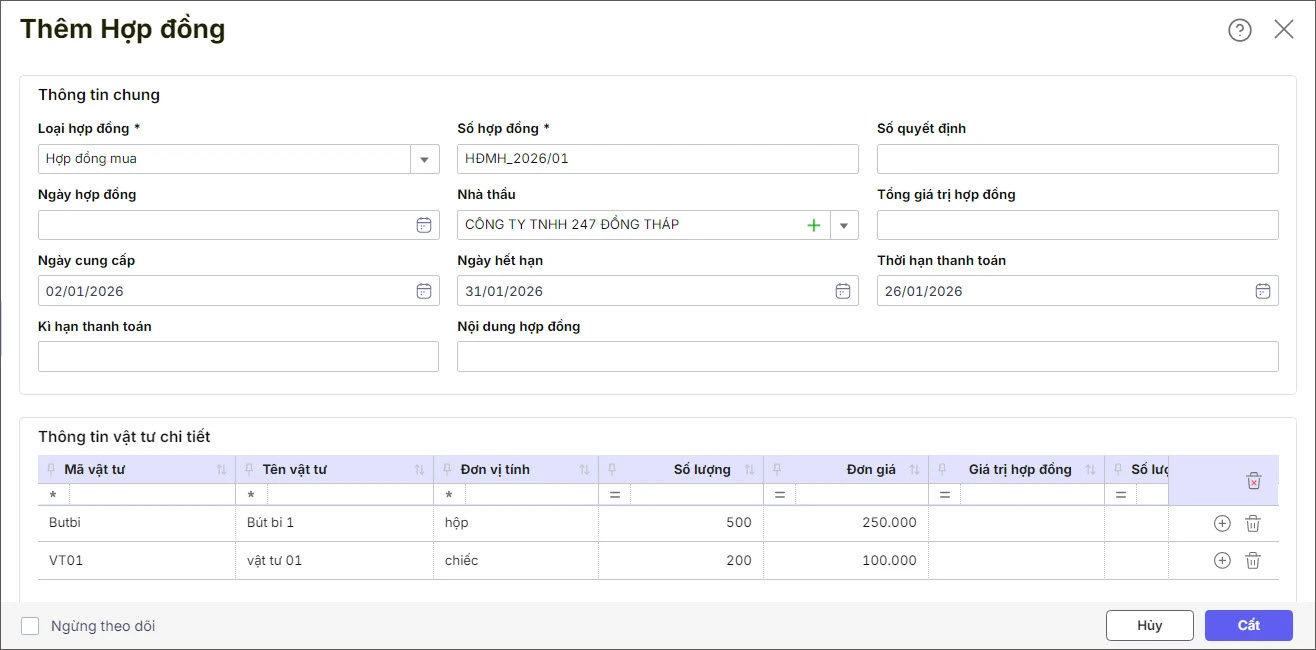The width and height of the screenshot is (1316, 650).
Task: Open calendar picker for Ngày cung cấp
Action: tap(424, 291)
